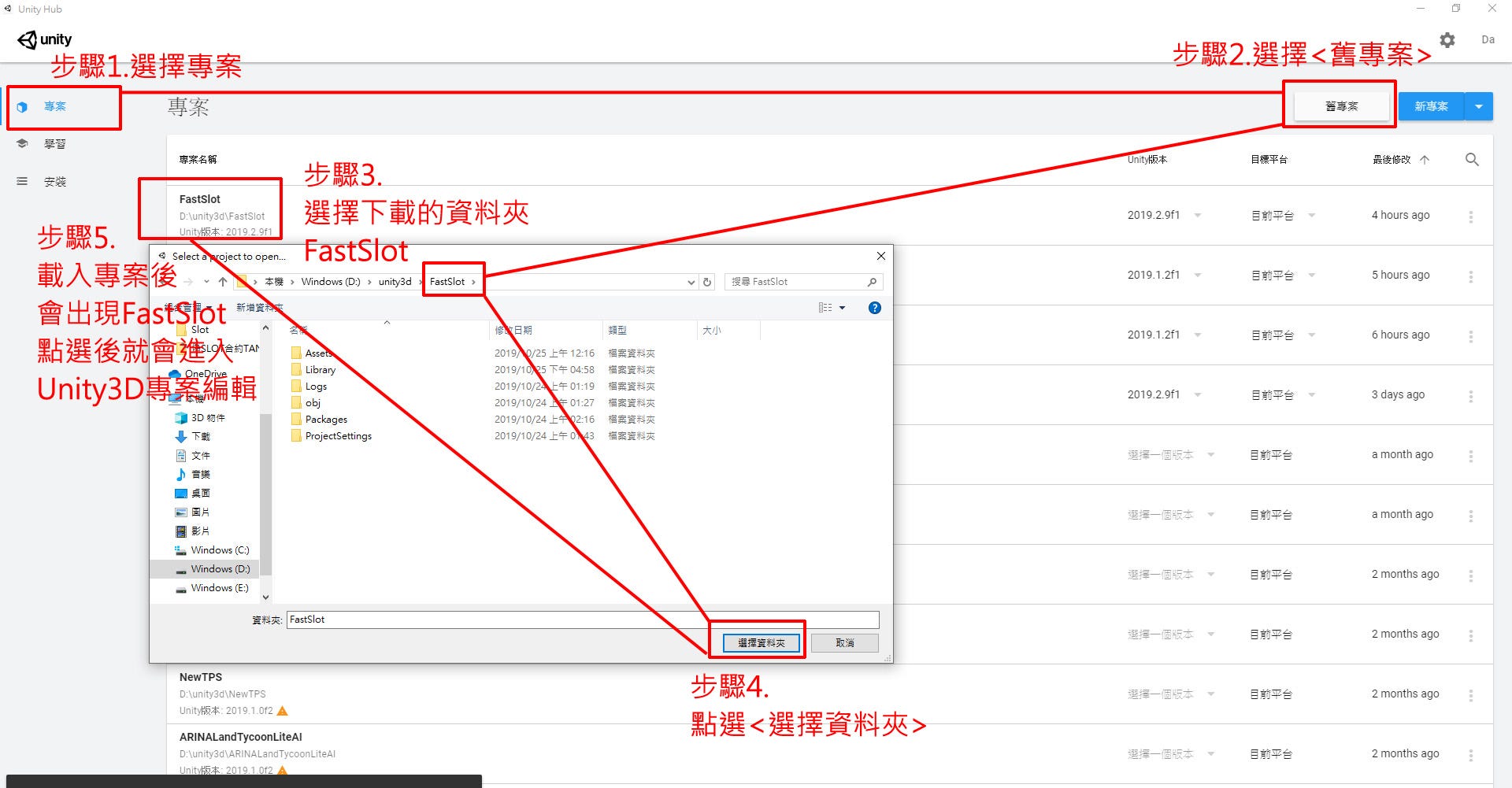
Task: Expand address bar history dropdown
Action: 691,282
